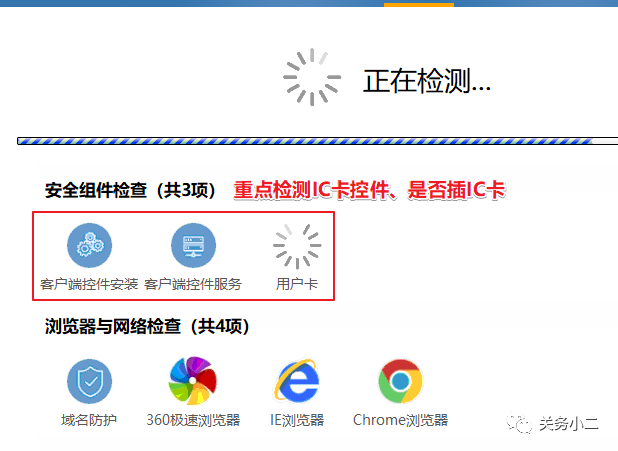Screen dimensions: 618x451
Task: Click the 安全组件检查（共3项）section heading
Action: [x=130, y=190]
